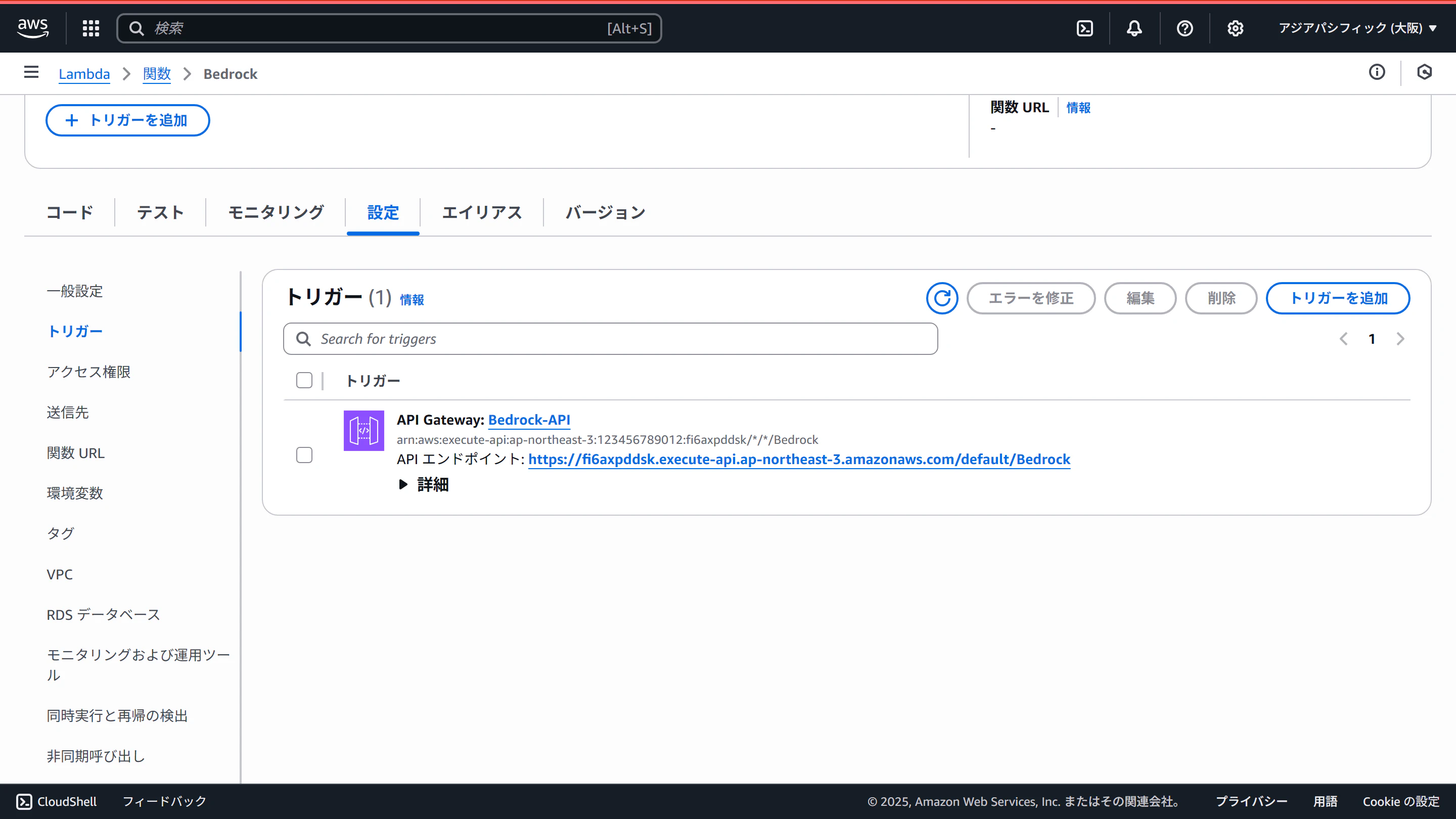The height and width of the screenshot is (819, 1456).
Task: Open the notifications bell
Action: tap(1134, 28)
